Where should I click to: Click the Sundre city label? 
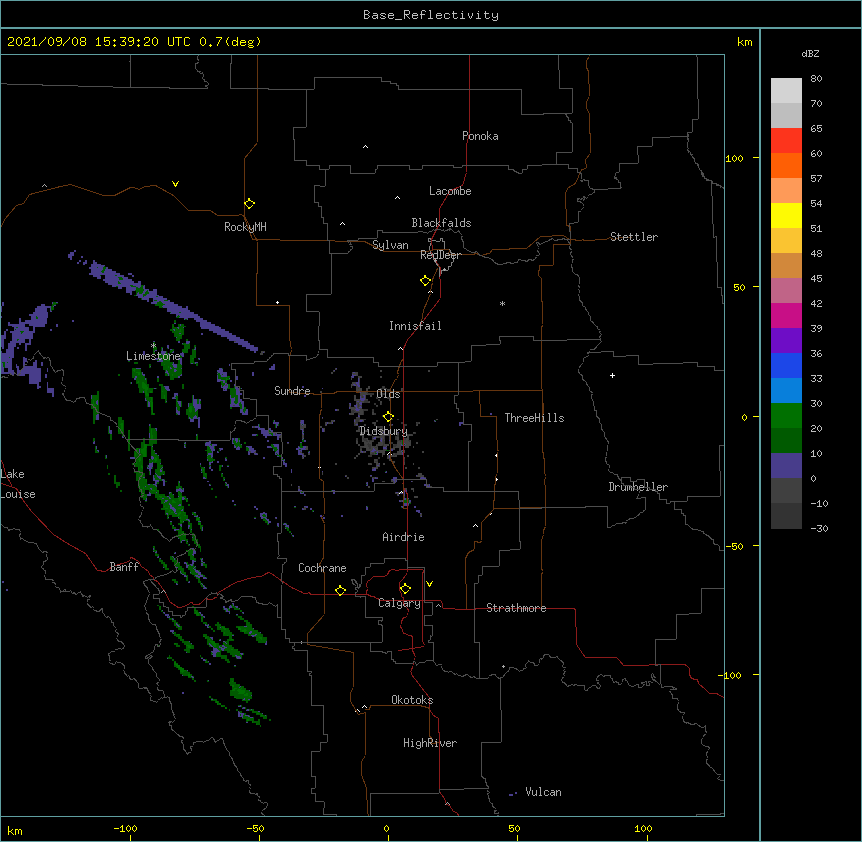point(292,391)
